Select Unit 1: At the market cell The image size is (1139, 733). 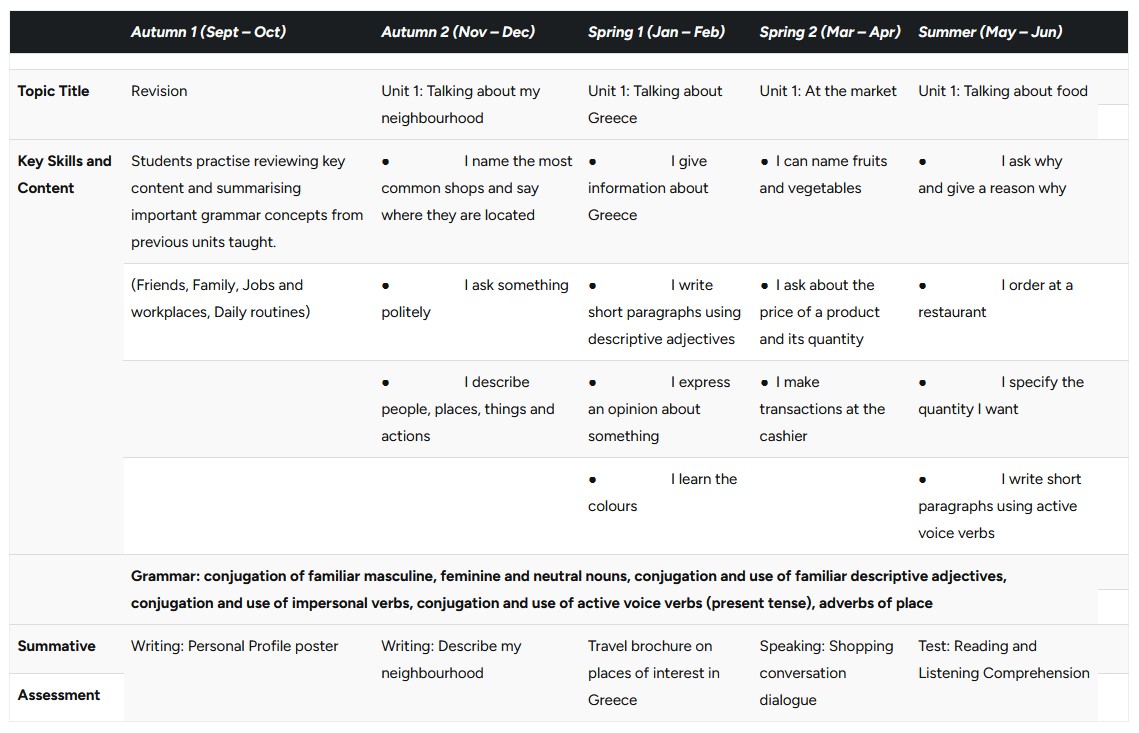(x=827, y=91)
